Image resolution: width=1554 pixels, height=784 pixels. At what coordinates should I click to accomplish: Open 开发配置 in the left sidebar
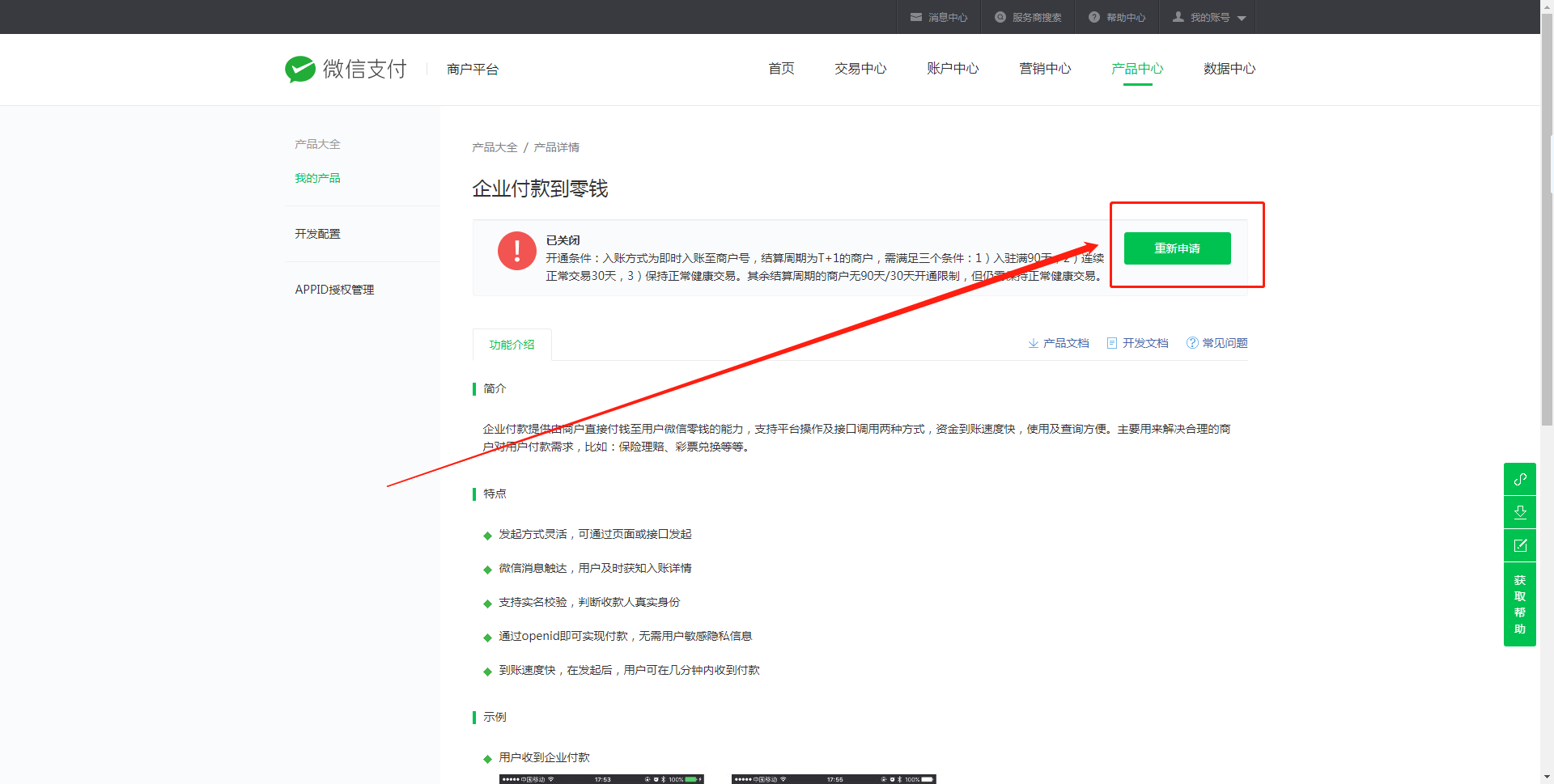(317, 234)
